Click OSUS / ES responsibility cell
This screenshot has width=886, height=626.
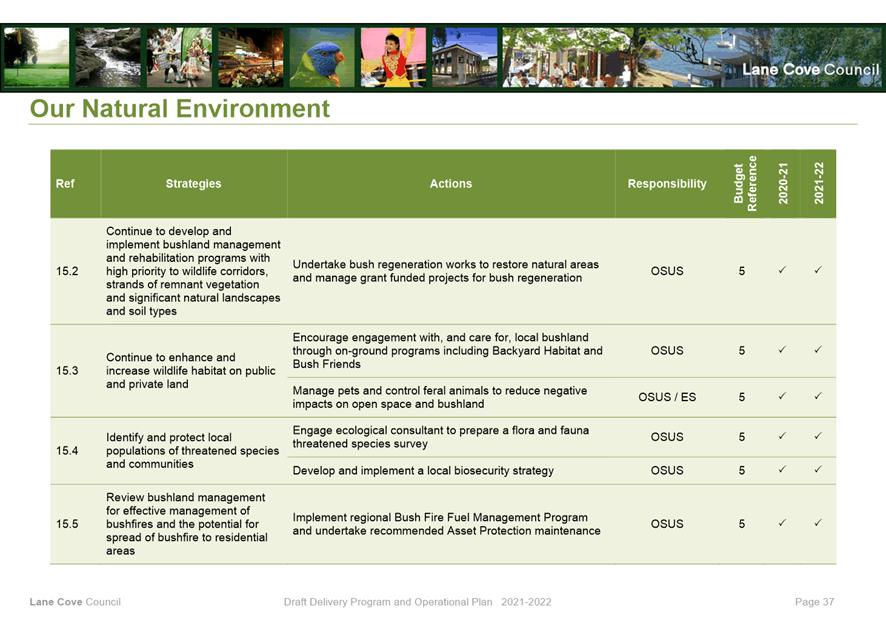667,397
